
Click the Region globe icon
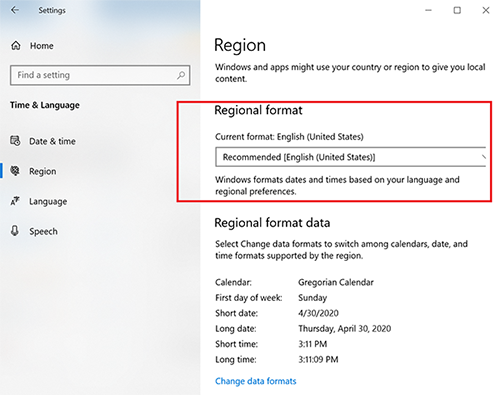click(15, 171)
